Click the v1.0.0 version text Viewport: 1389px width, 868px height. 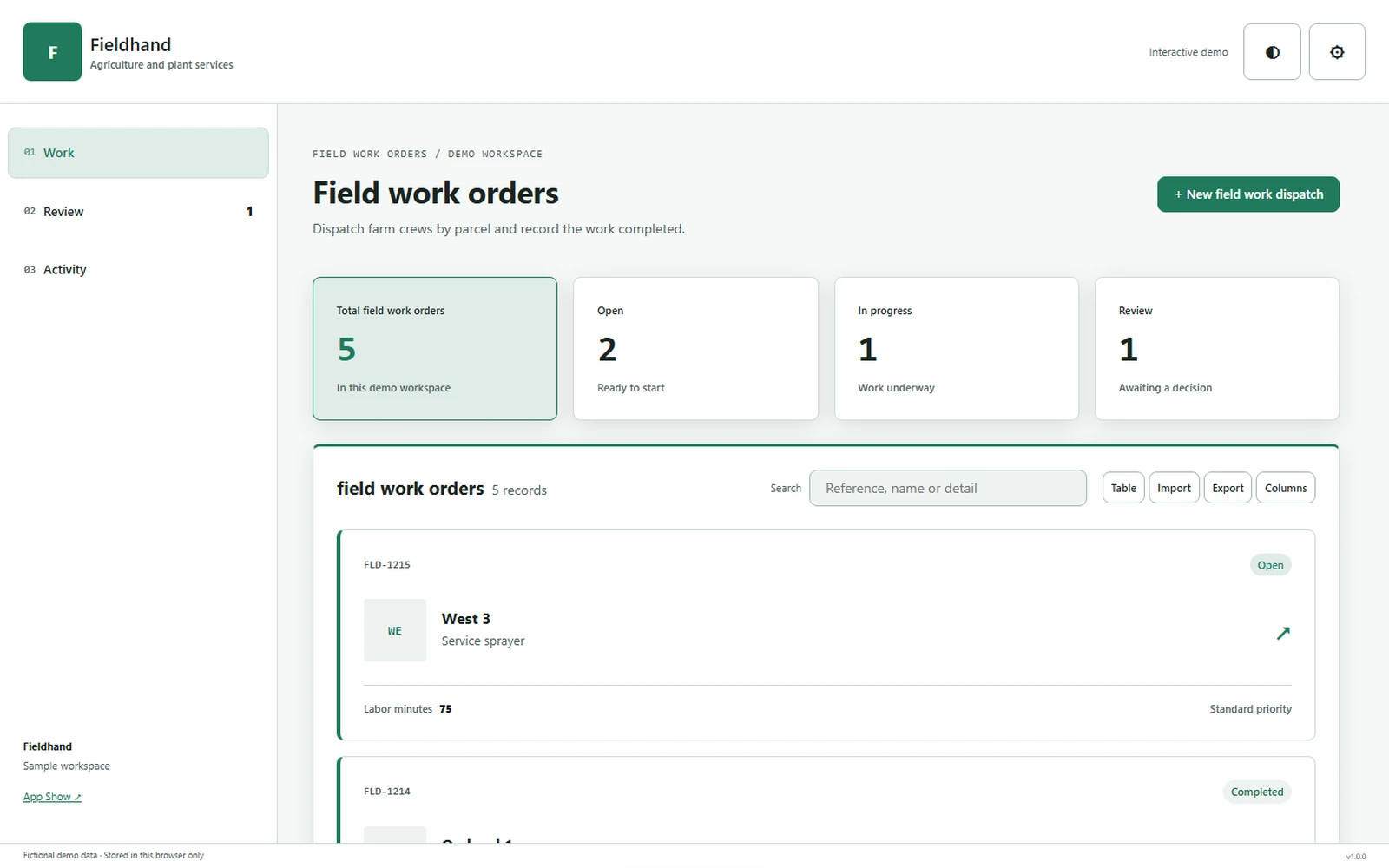(1356, 857)
